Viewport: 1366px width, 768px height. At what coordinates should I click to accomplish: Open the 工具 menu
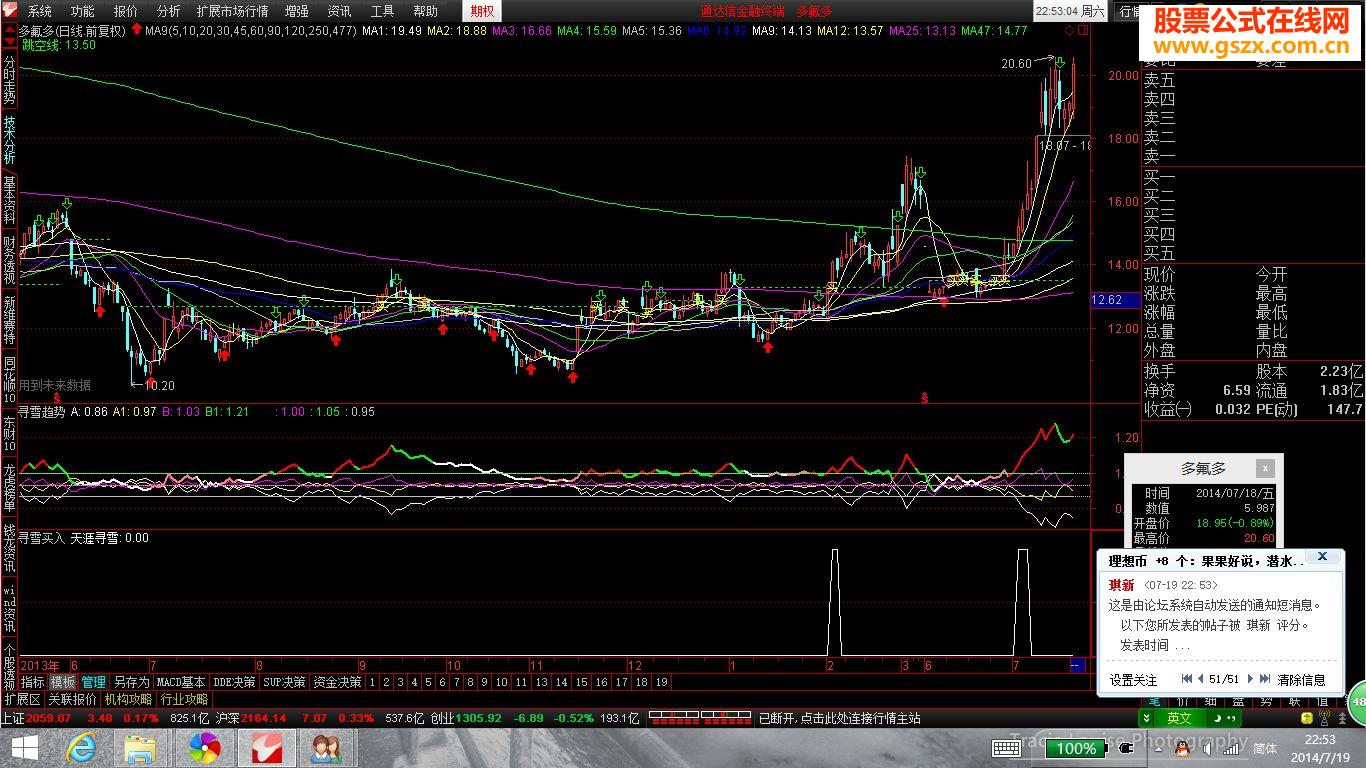coord(383,11)
